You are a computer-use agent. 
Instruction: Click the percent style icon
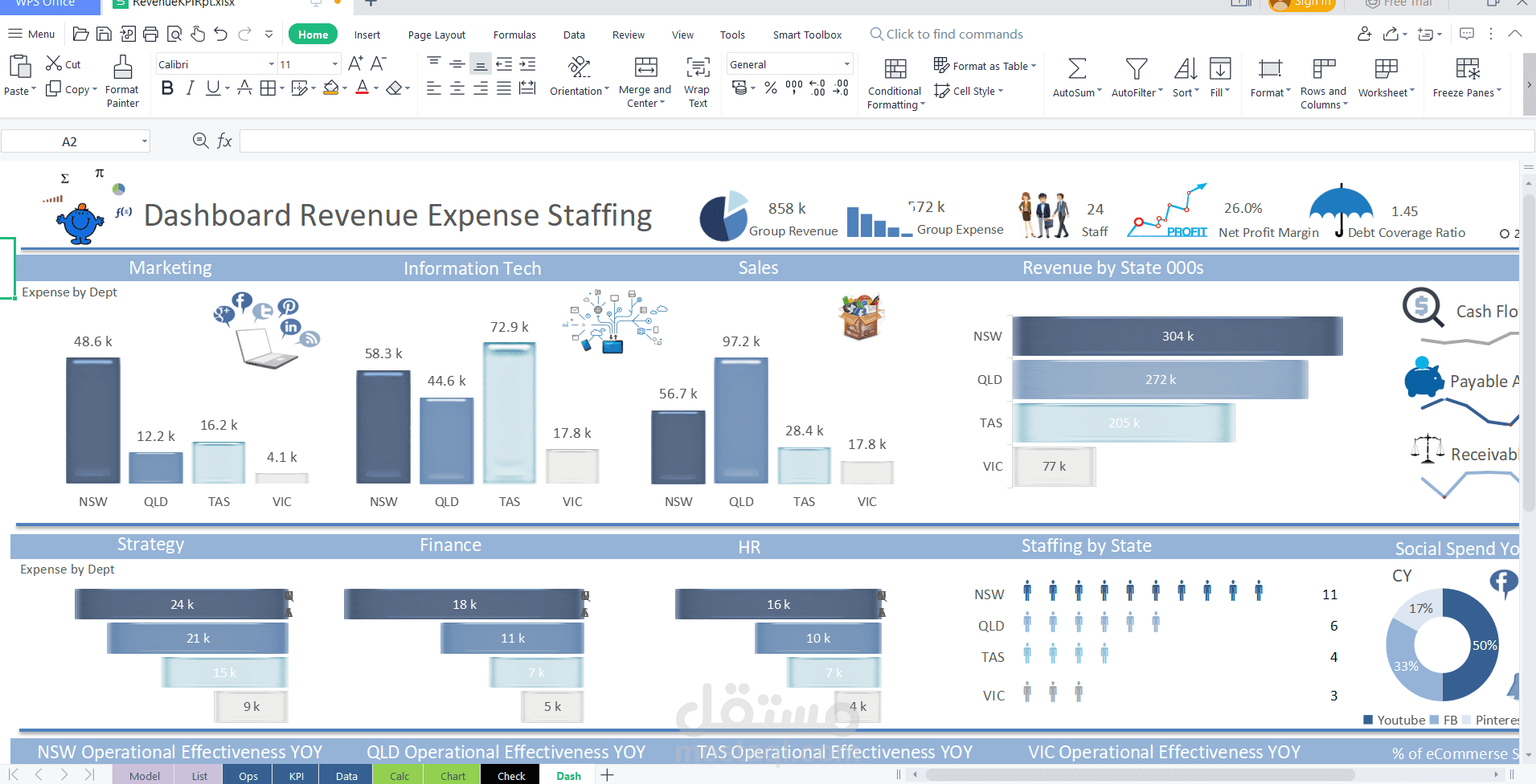tap(771, 88)
